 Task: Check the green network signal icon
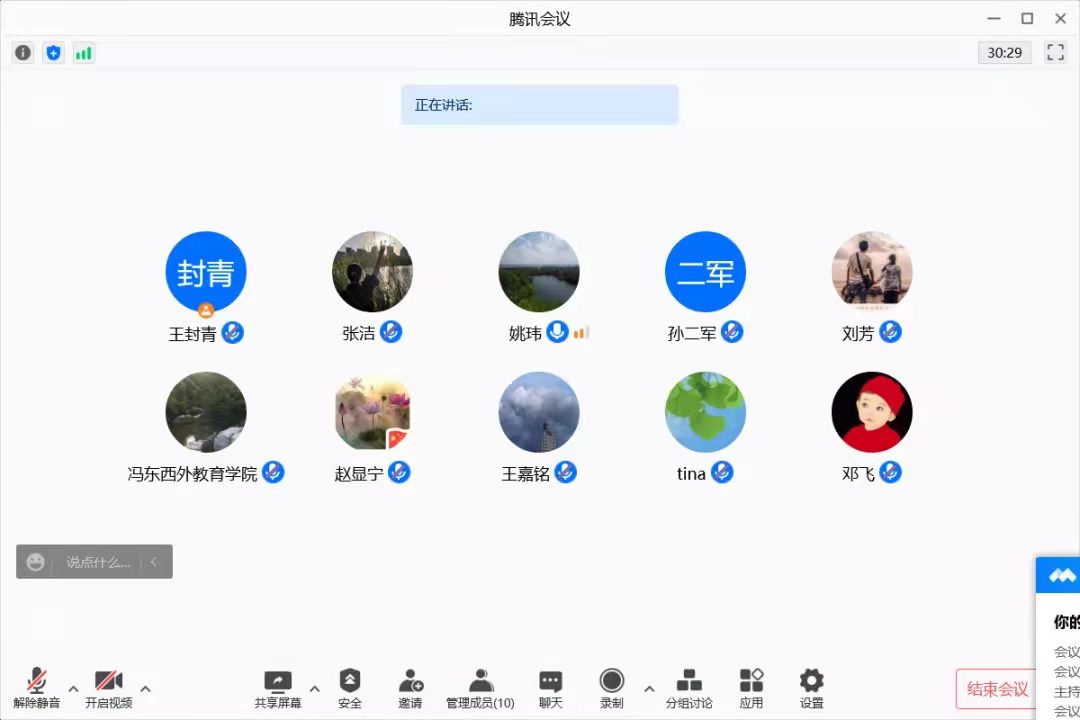pos(84,53)
